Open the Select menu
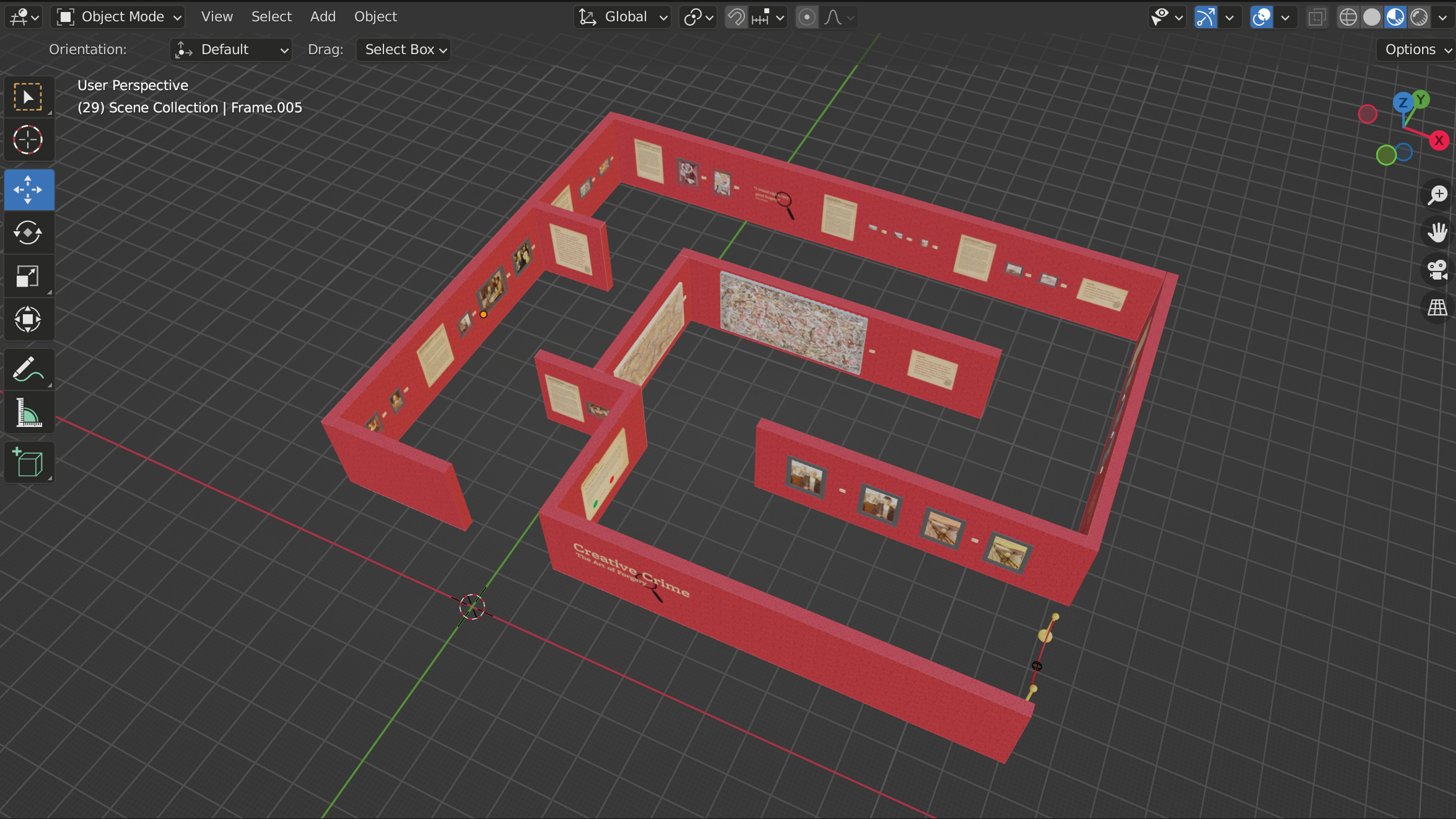 click(x=271, y=17)
